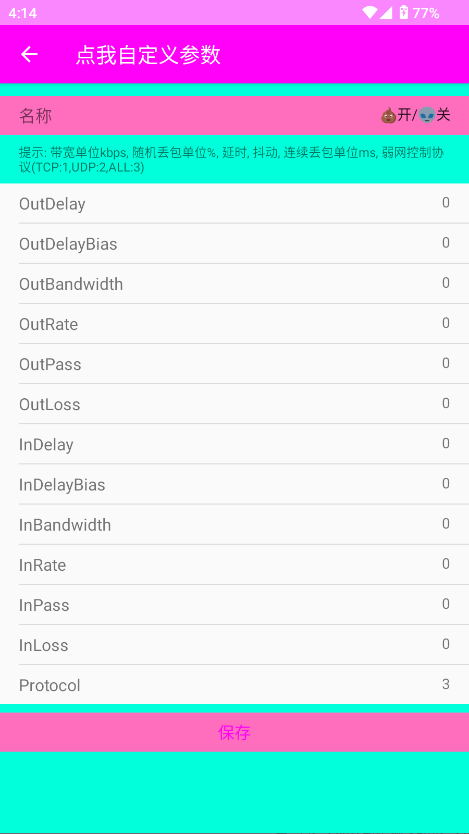Edit the InPass value
The height and width of the screenshot is (834, 469).
tap(446, 604)
